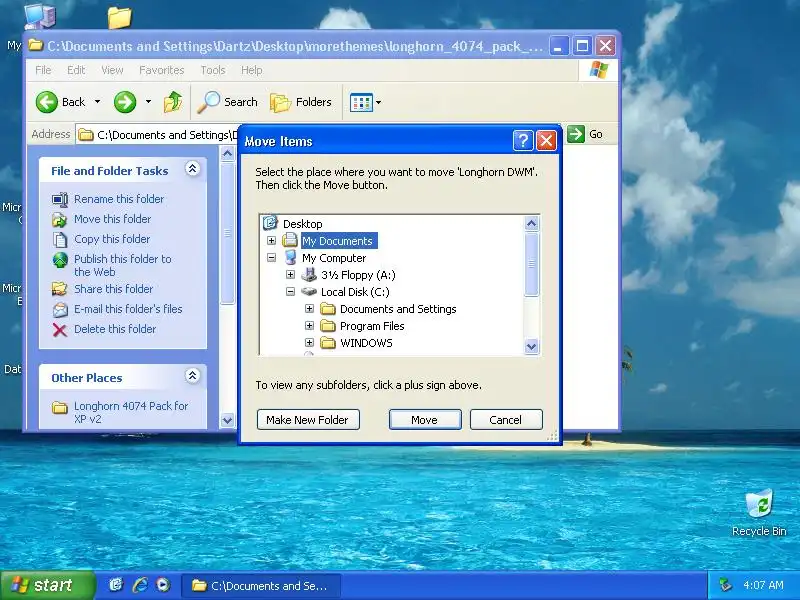
Task: Click the yellow folder icon on desktop
Action: pyautogui.click(x=120, y=17)
